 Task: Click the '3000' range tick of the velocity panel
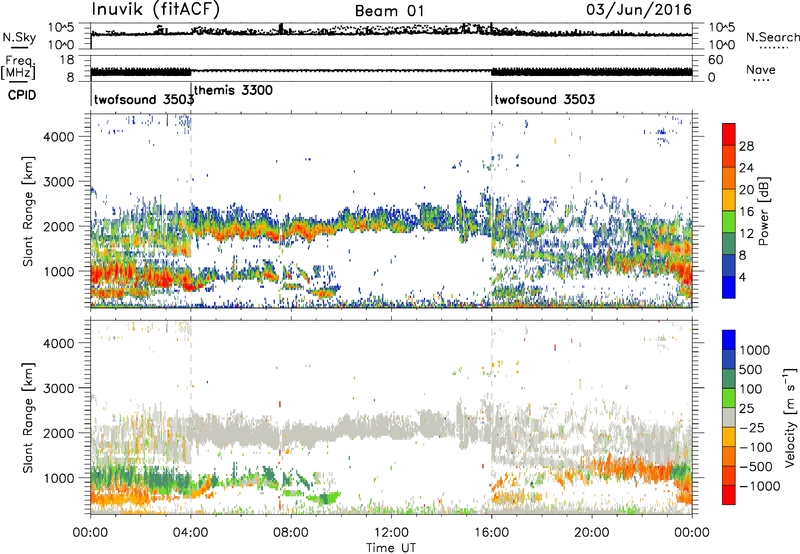tap(58, 388)
